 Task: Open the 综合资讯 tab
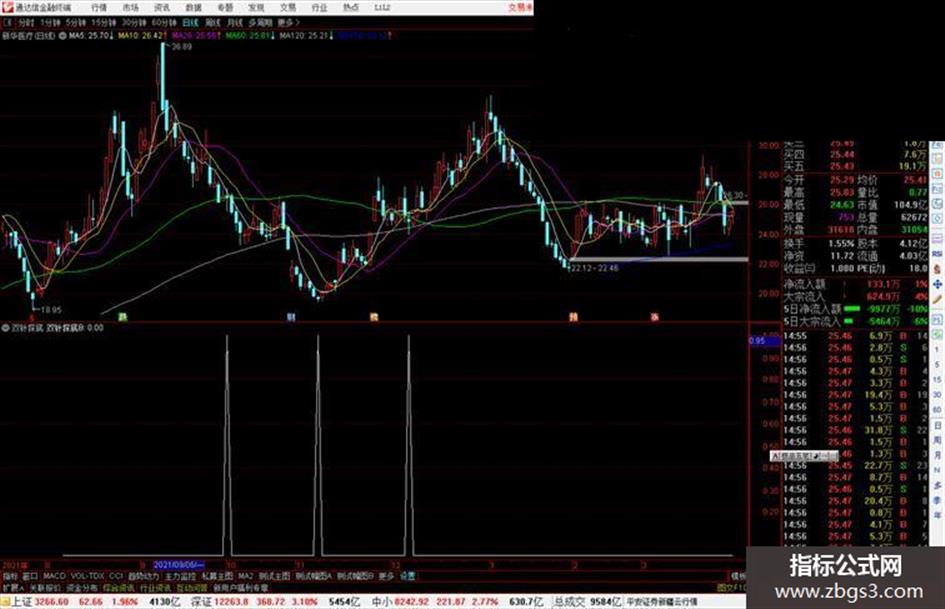pos(118,588)
